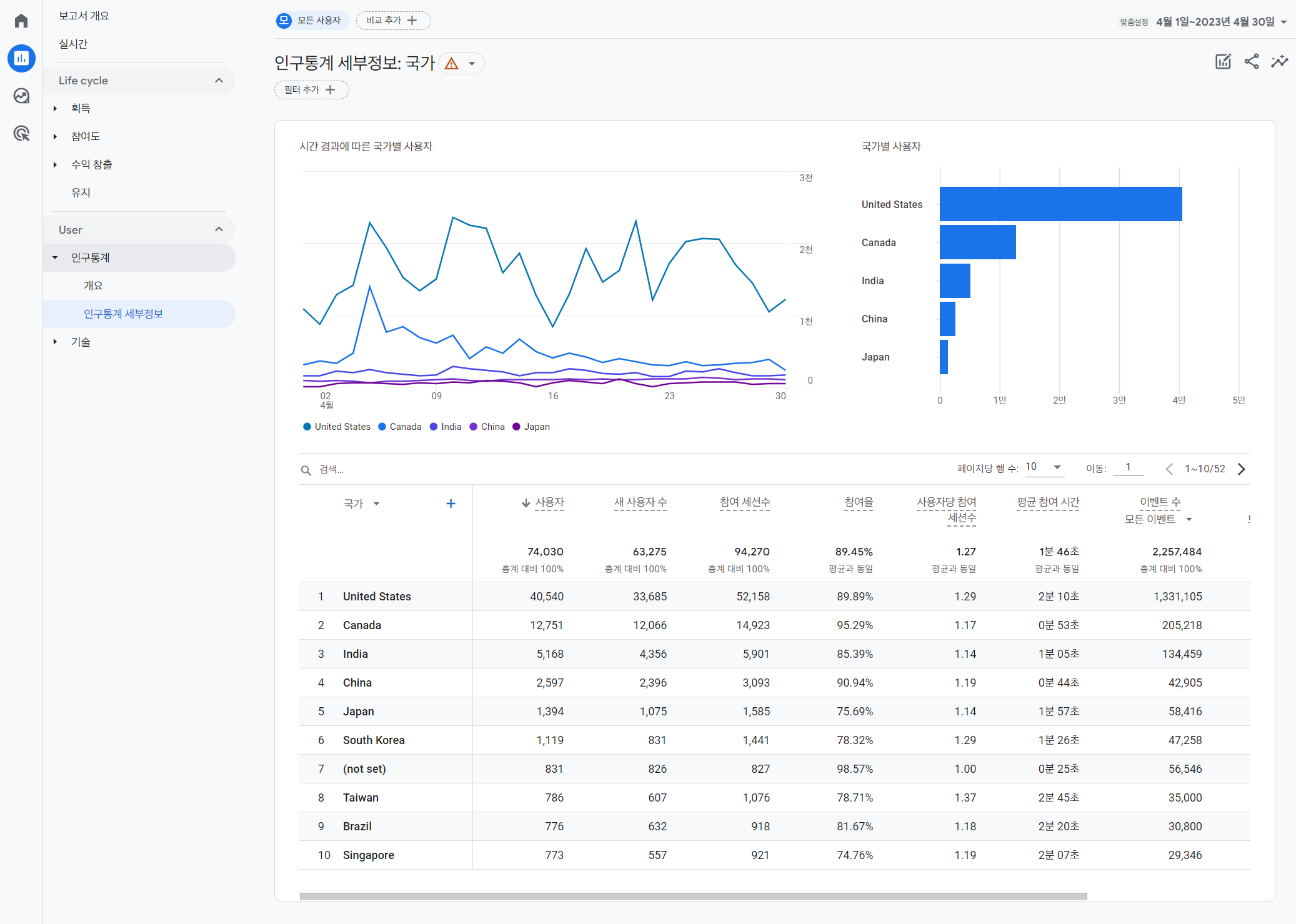Toggle United States line in chart legend

point(337,427)
